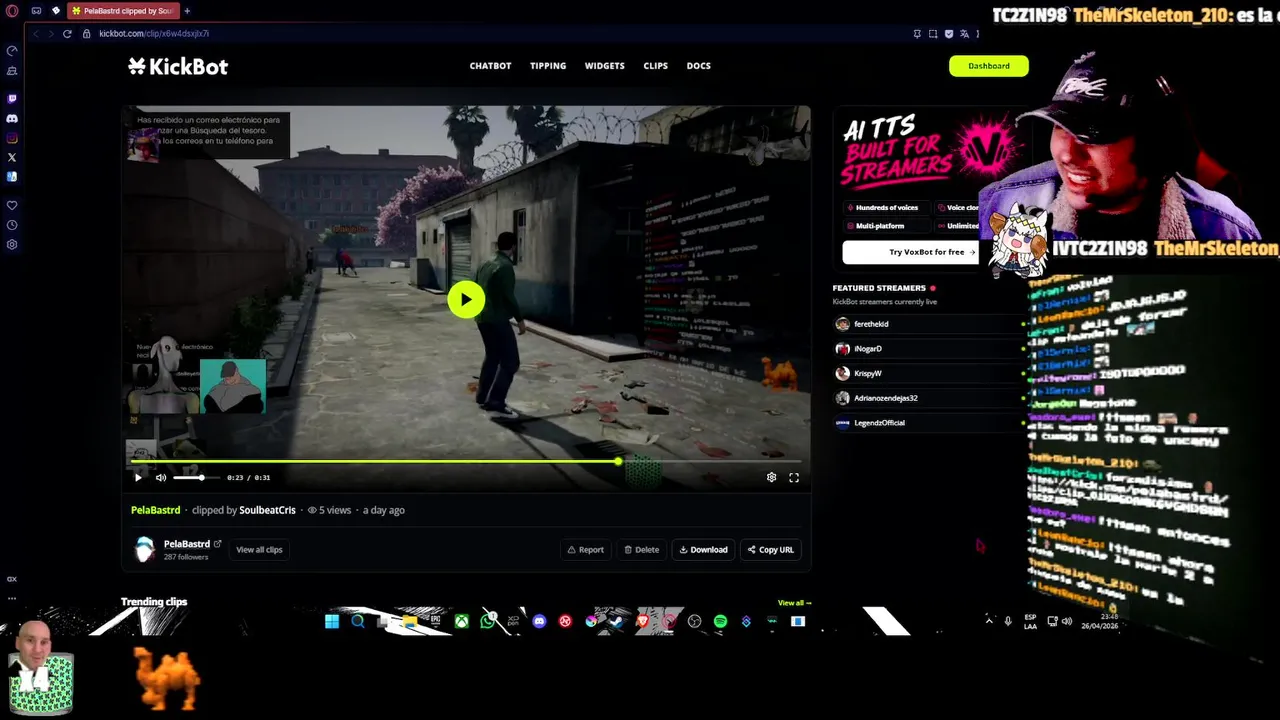The image size is (1280, 720).
Task: Open Brave browser in taskbar
Action: coord(643,622)
